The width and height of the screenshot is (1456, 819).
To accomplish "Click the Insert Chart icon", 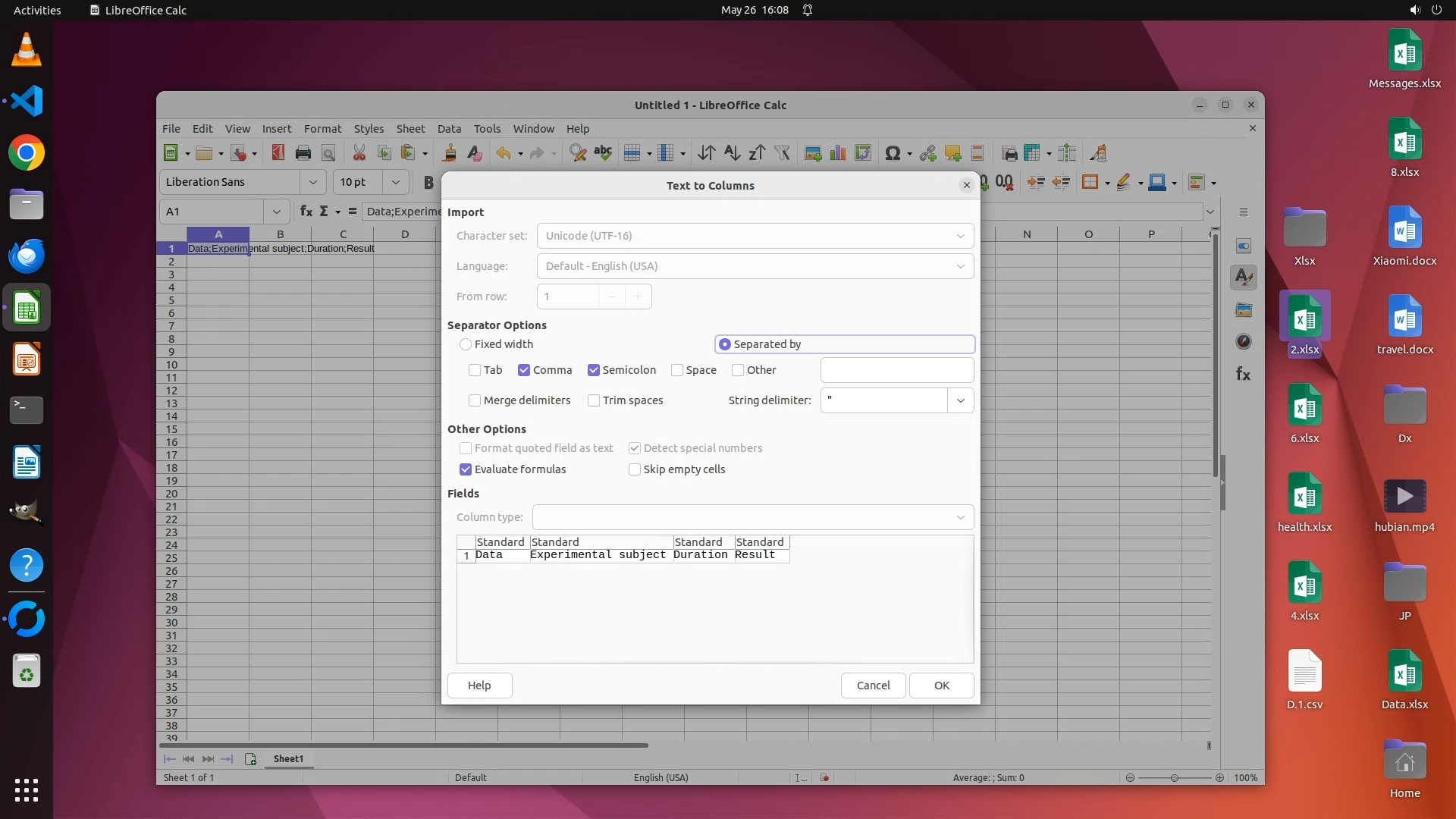I will (838, 153).
